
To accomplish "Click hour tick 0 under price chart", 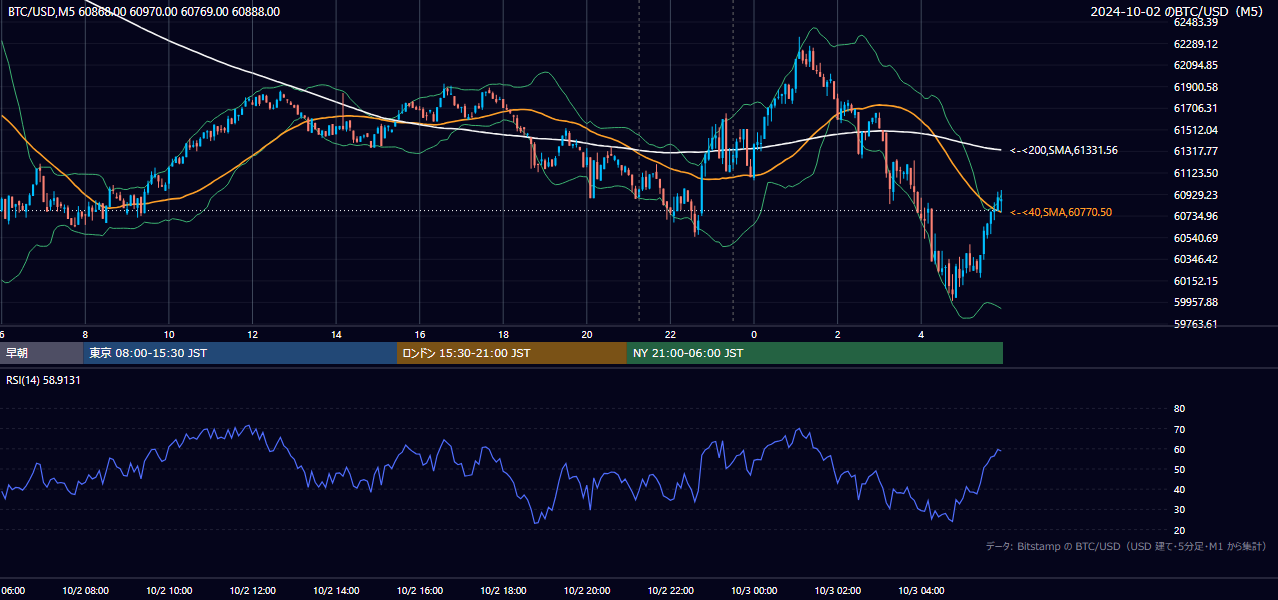I will click(x=754, y=334).
